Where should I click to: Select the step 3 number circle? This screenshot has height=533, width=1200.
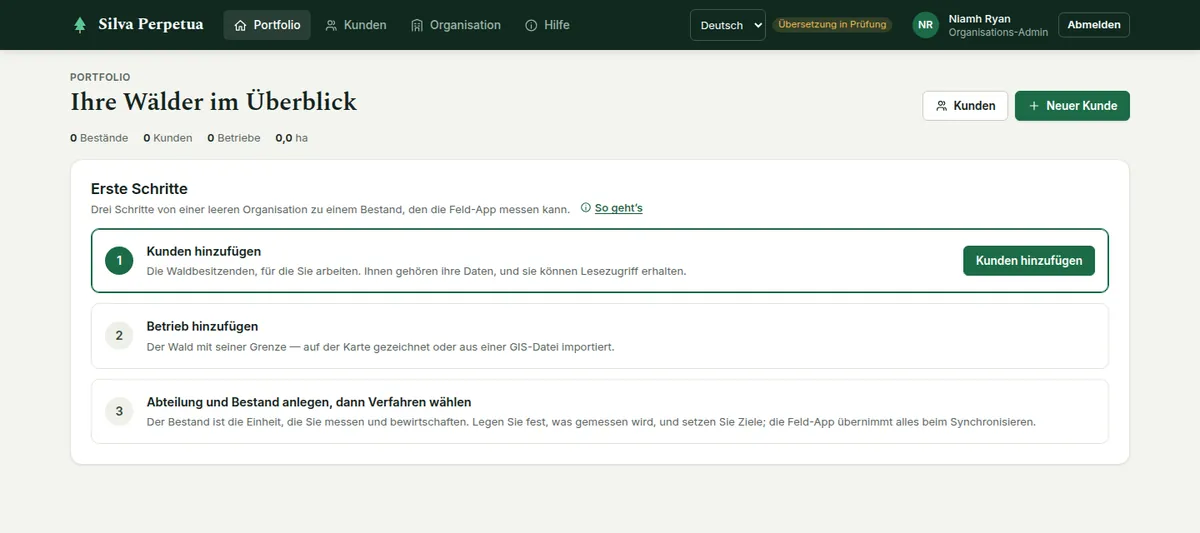119,411
